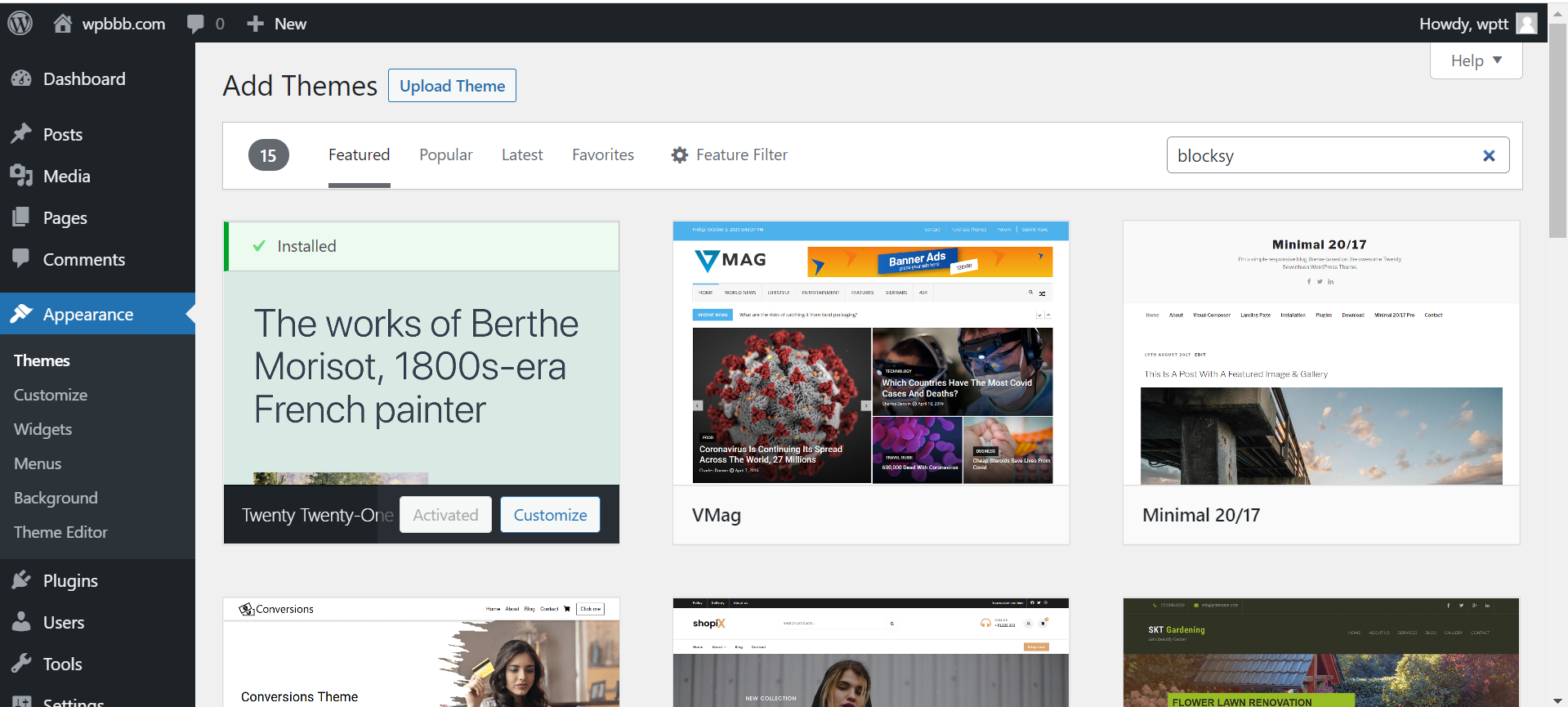Switch to the Popular tab
The width and height of the screenshot is (1568, 707).
click(445, 155)
